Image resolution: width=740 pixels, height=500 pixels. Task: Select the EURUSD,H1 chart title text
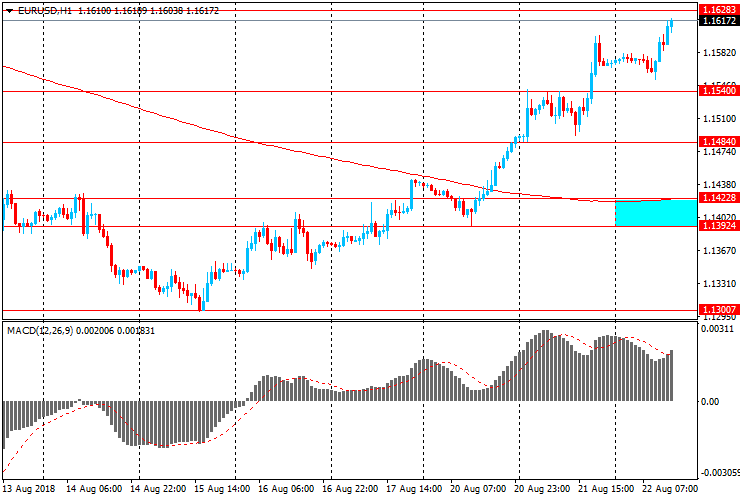pyautogui.click(x=45, y=11)
